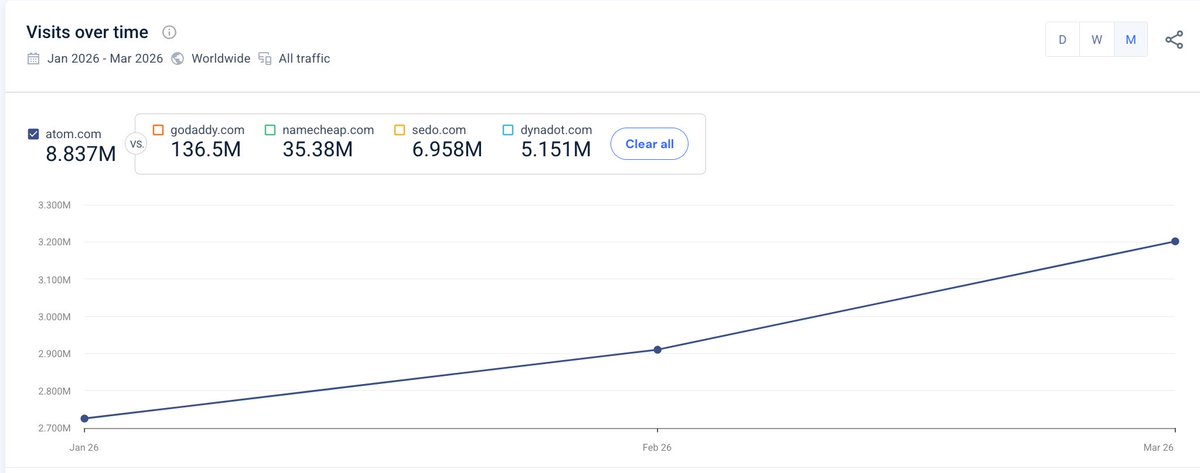Click the Jan 26 x-axis label

tap(84, 448)
